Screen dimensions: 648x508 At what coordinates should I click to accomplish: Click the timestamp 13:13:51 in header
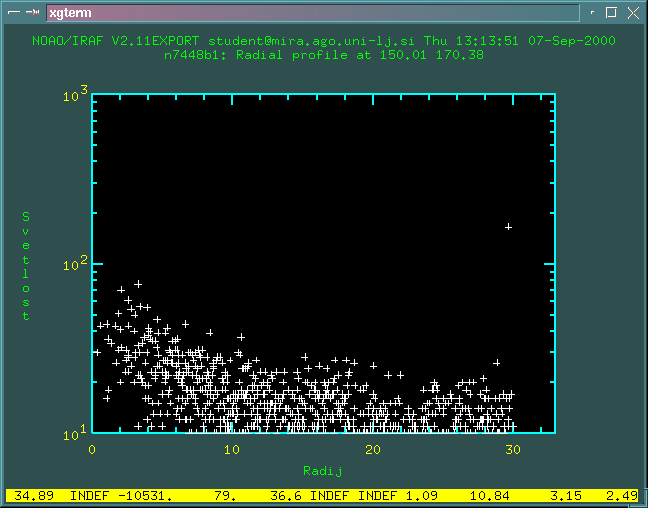click(x=487, y=41)
